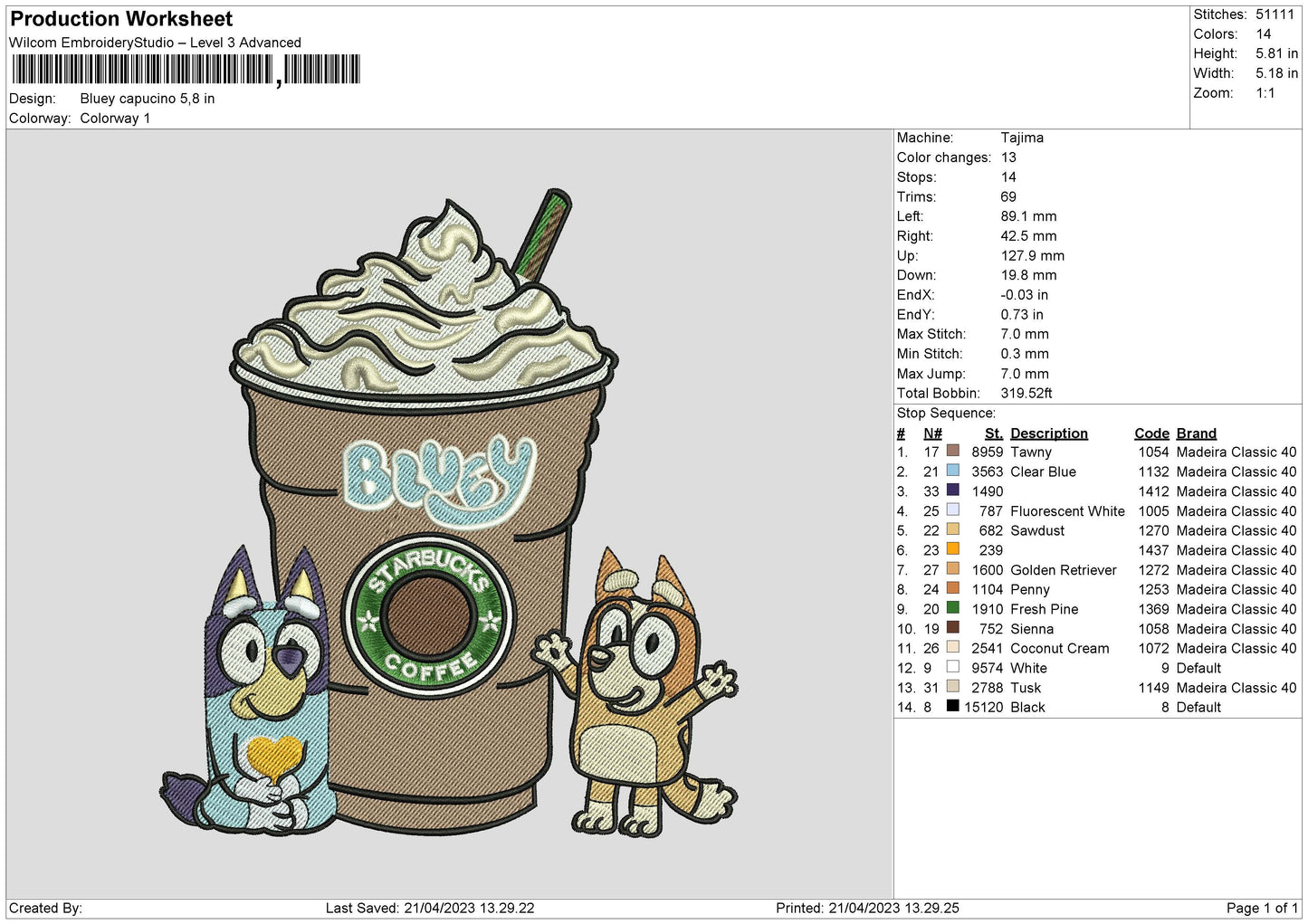The height and width of the screenshot is (924, 1308).
Task: Click the N# column header
Action: 932,433
